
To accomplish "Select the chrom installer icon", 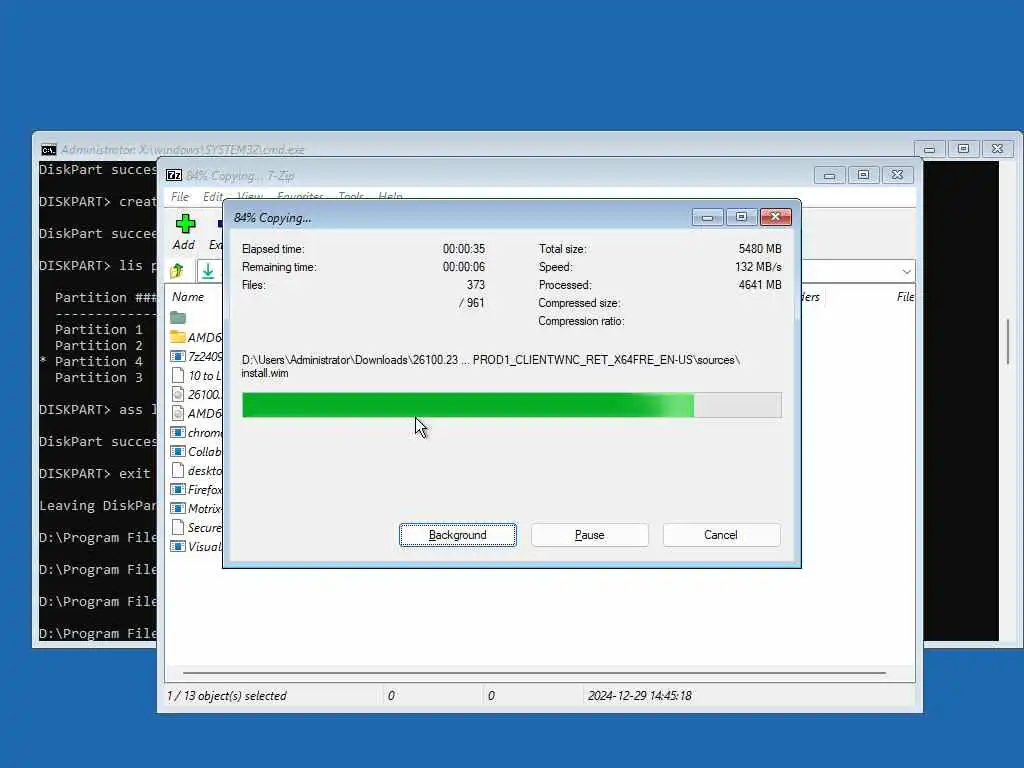I will tap(178, 432).
